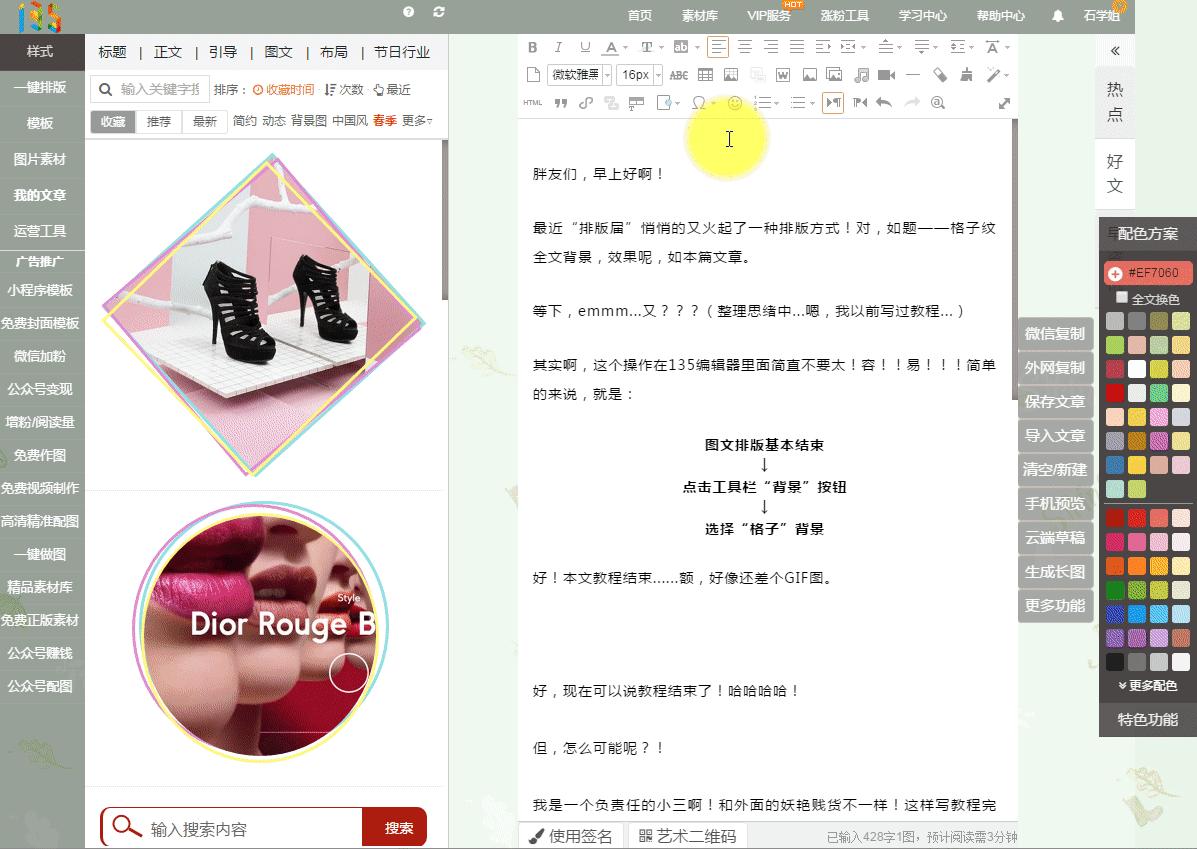Click the undo arrow icon

[x=886, y=102]
